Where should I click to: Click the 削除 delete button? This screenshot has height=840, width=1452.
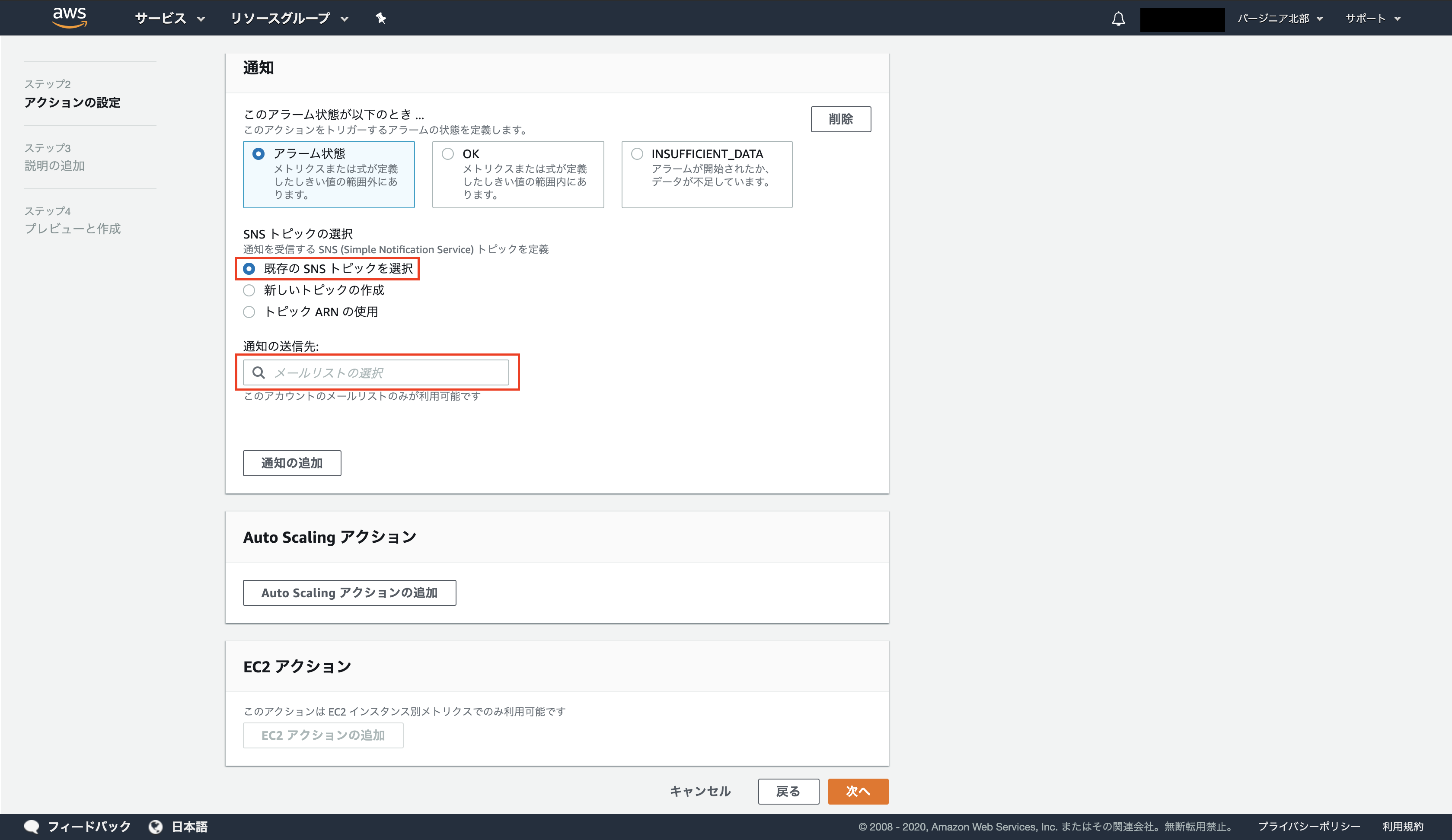coord(840,119)
